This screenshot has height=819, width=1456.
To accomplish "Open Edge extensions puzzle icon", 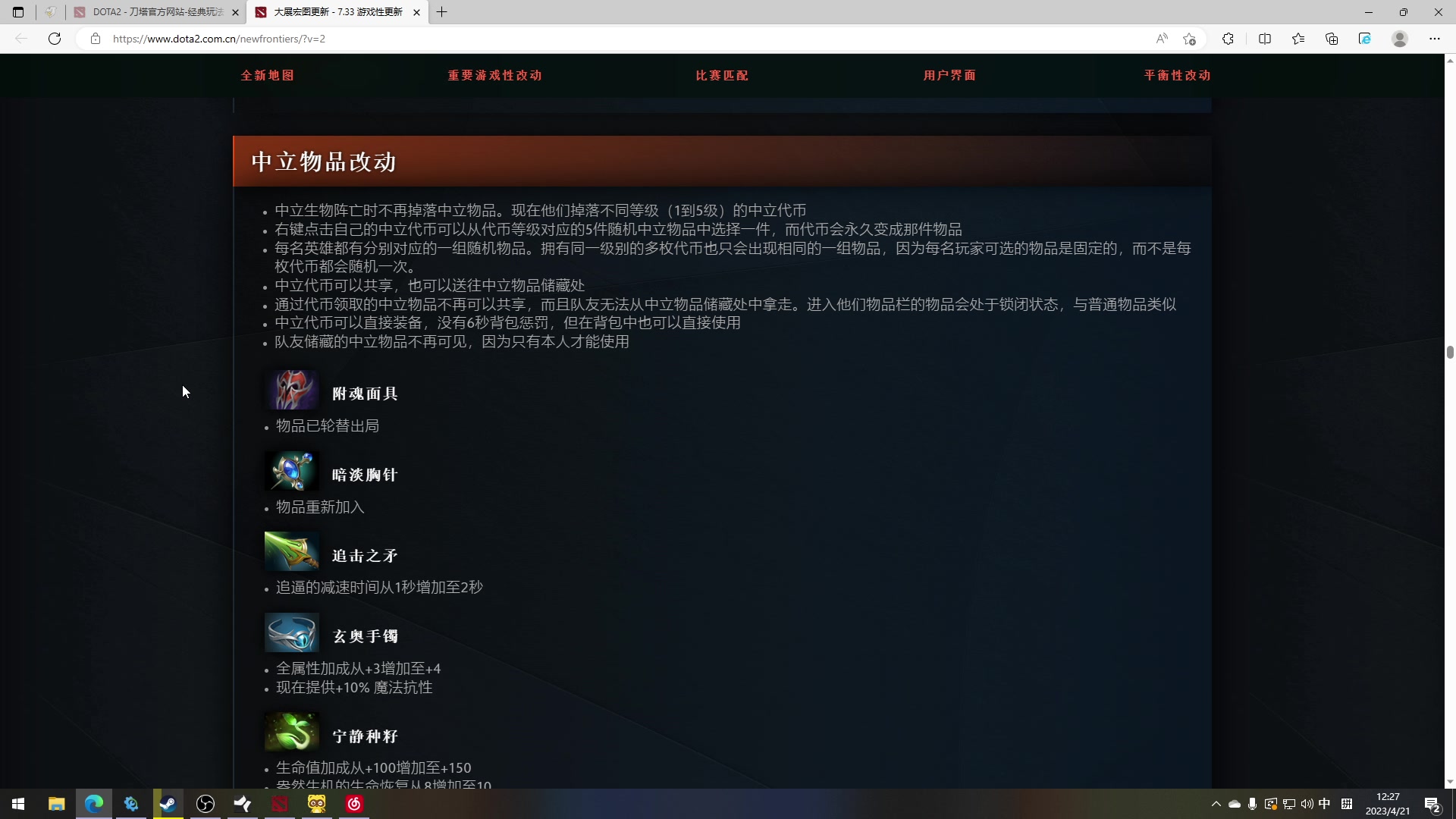I will (x=1228, y=39).
